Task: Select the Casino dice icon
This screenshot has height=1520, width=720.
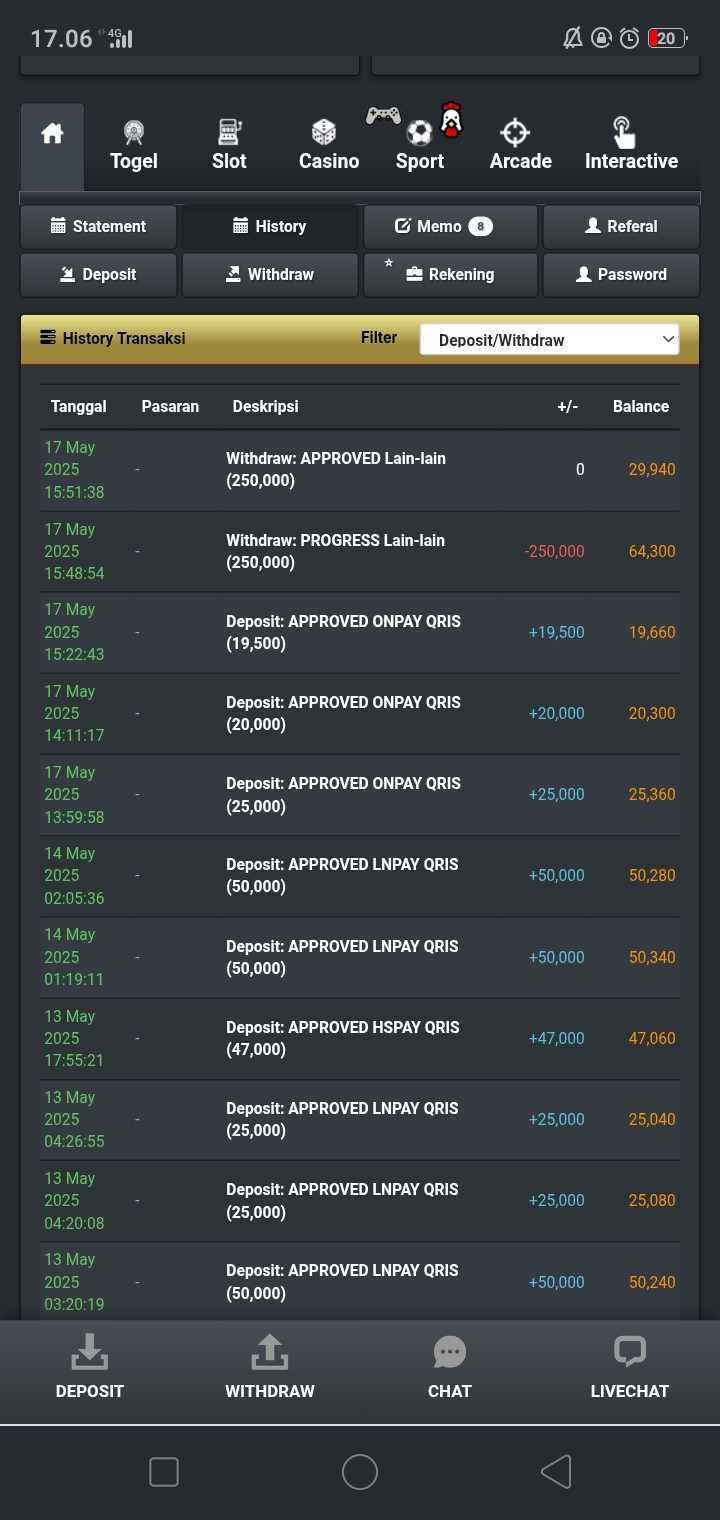Action: tap(324, 132)
